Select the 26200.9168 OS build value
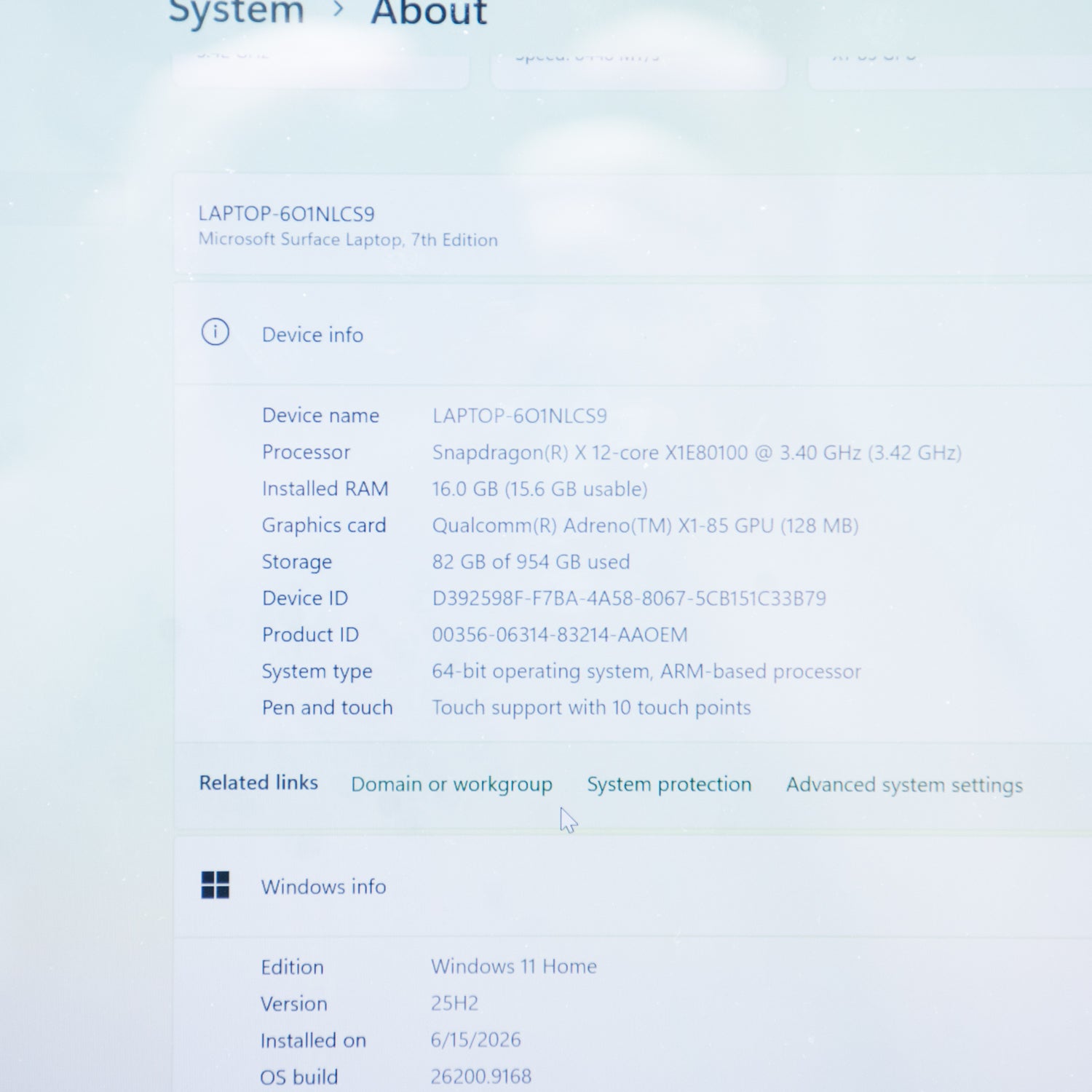Viewport: 1092px width, 1092px height. 480,1076
